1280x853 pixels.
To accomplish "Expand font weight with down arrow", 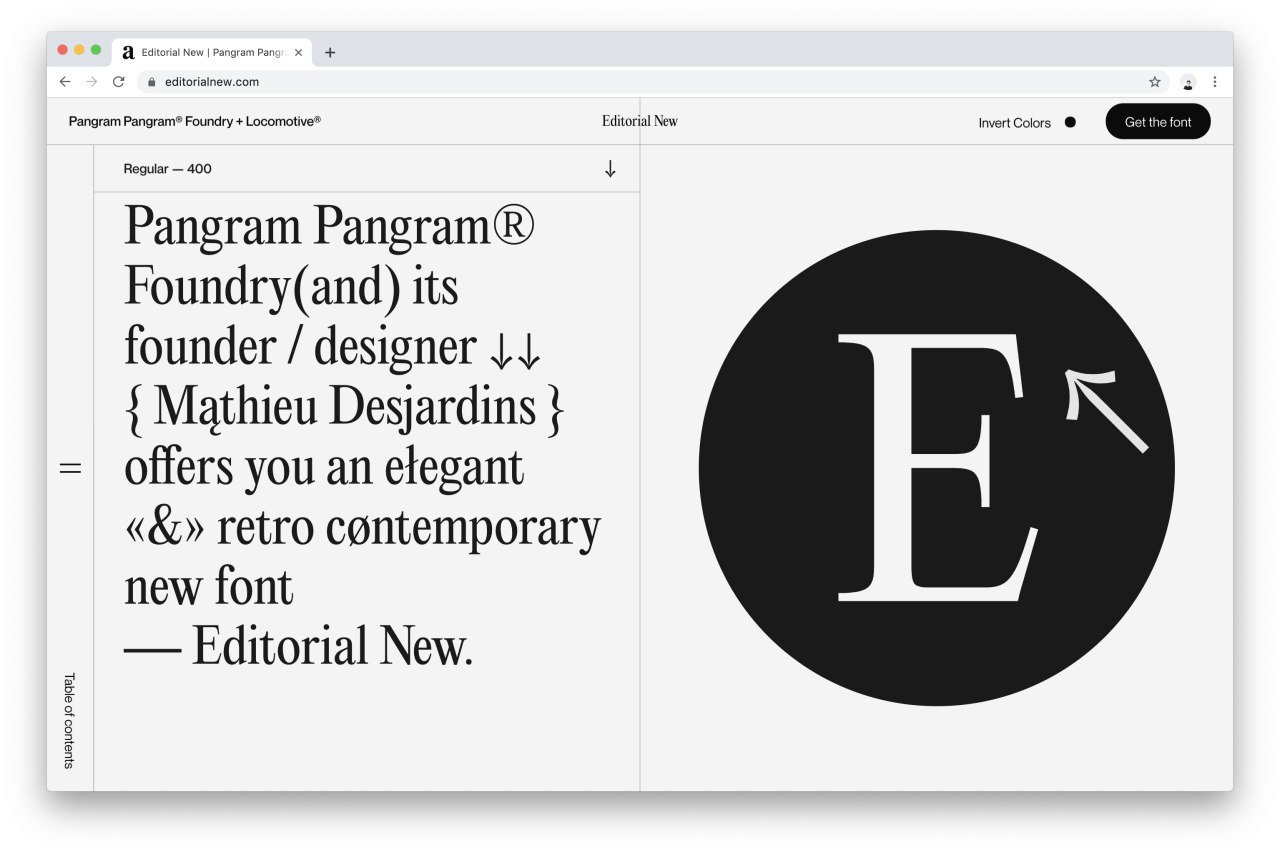I will (610, 169).
